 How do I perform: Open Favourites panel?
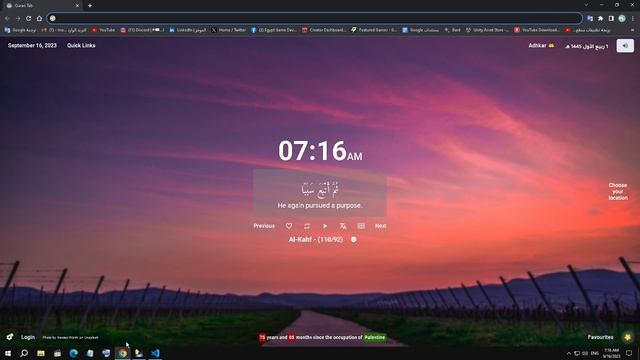(x=600, y=337)
